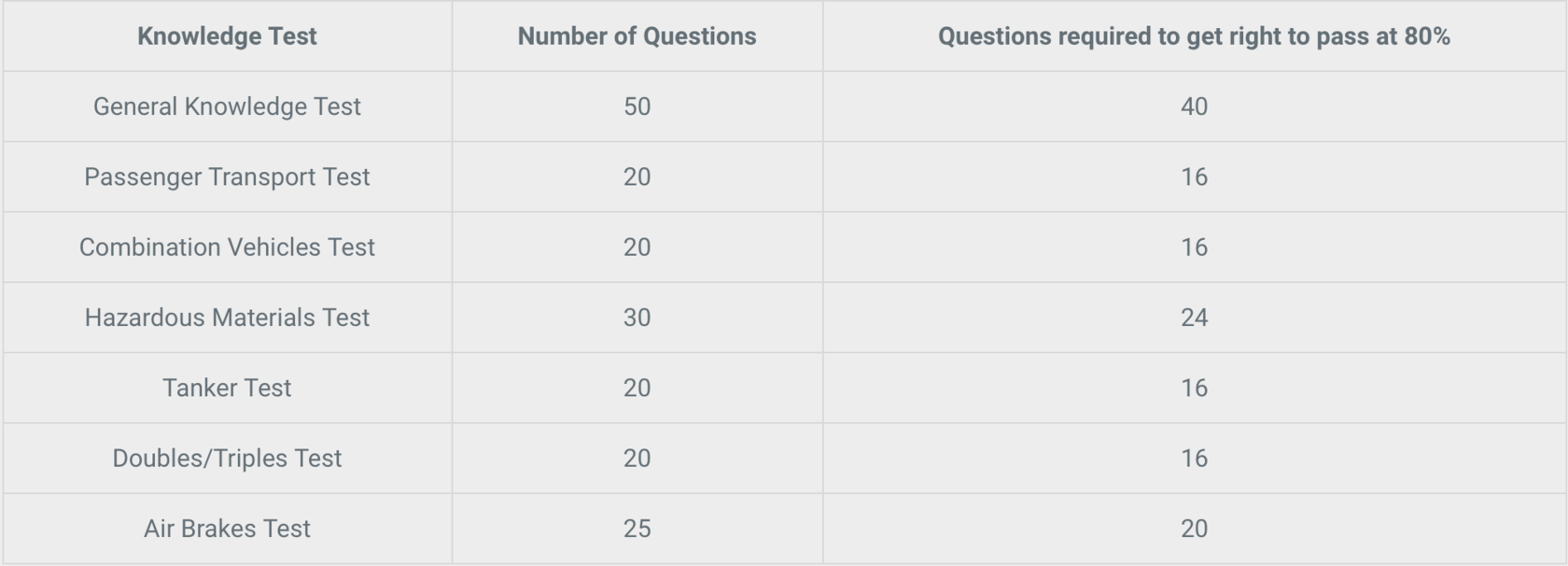Viewport: 1568px width, 566px height.
Task: Click the passing score 16 for Combination Vehicles
Action: tap(1194, 247)
